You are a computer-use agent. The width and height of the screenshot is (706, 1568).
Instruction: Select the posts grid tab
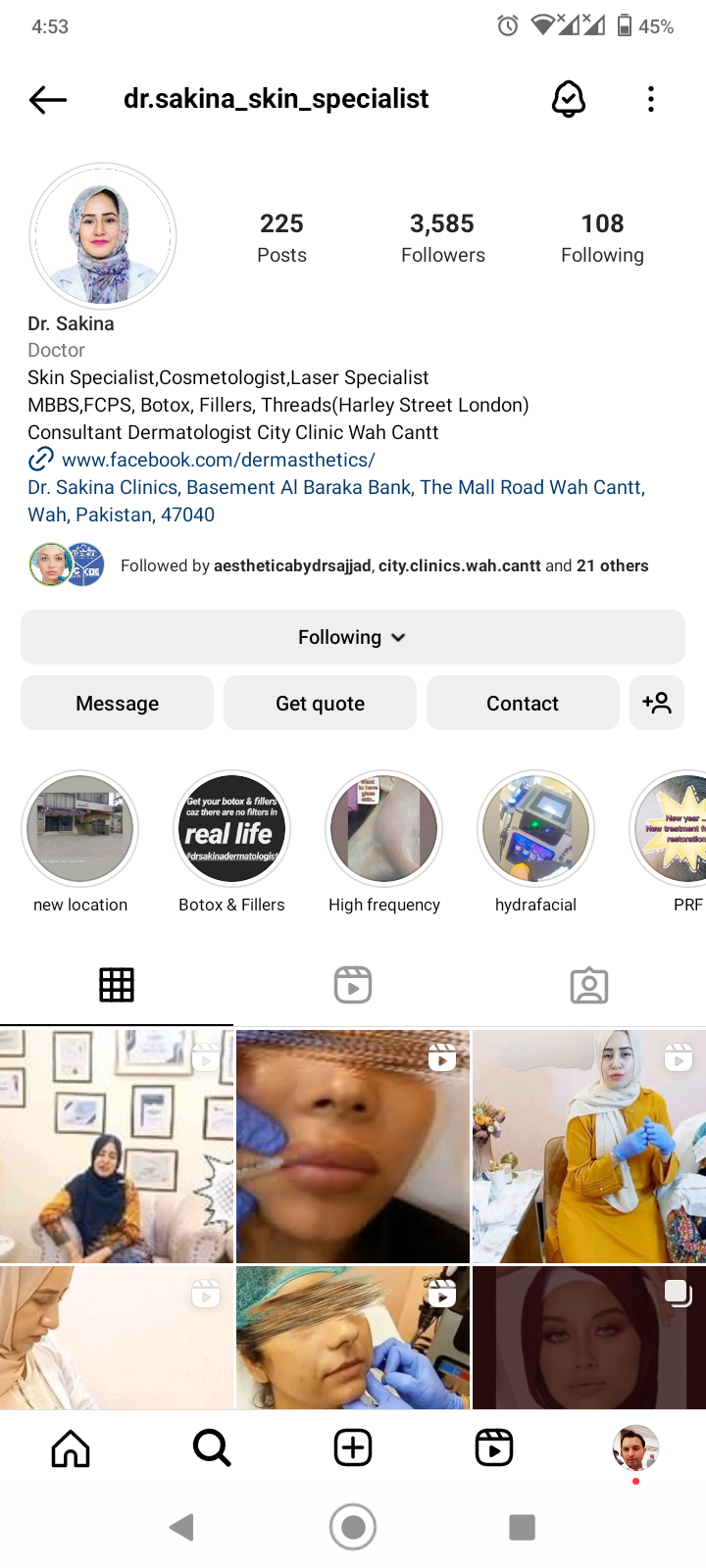117,985
